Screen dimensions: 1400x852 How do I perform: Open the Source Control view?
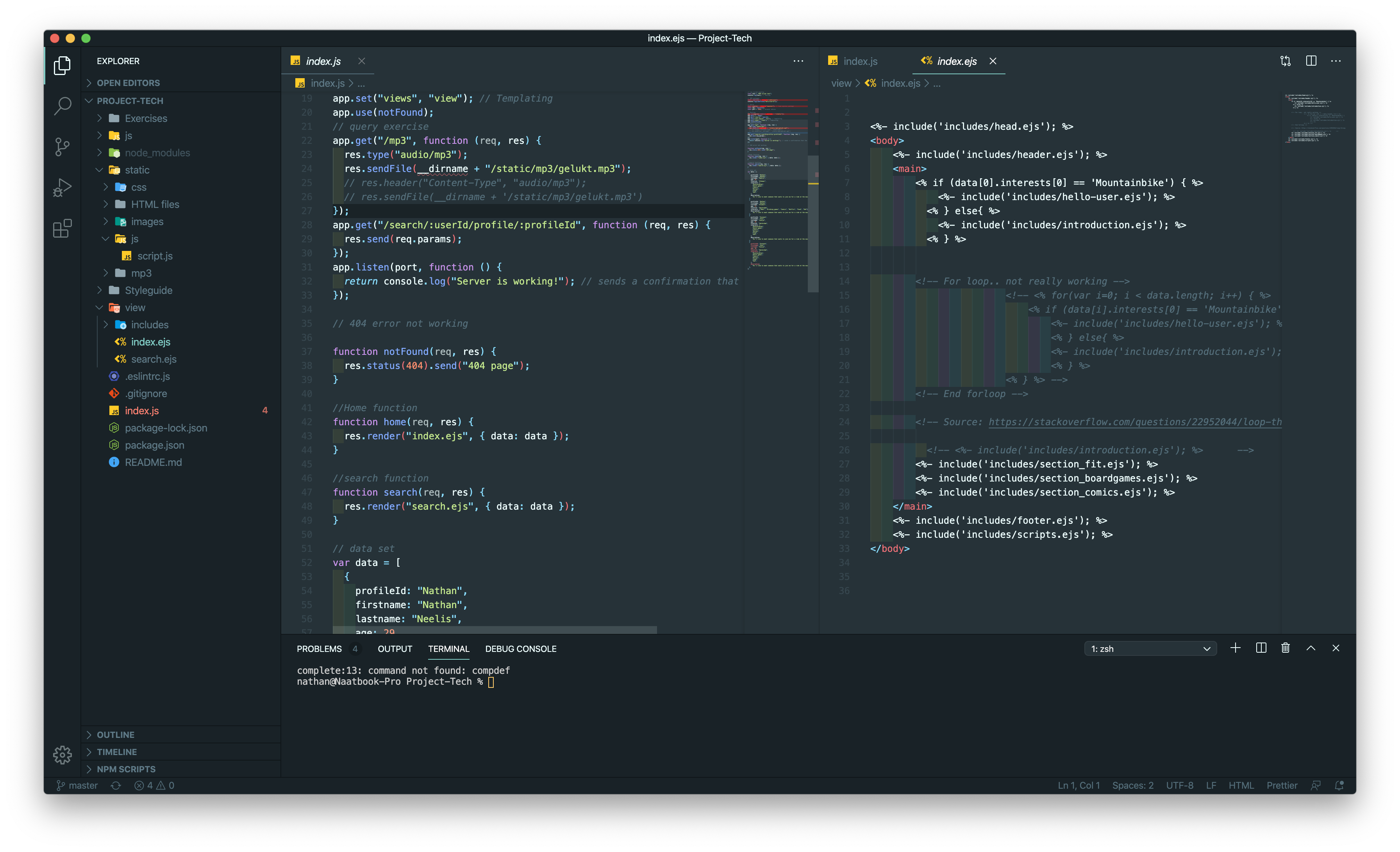coord(62,146)
